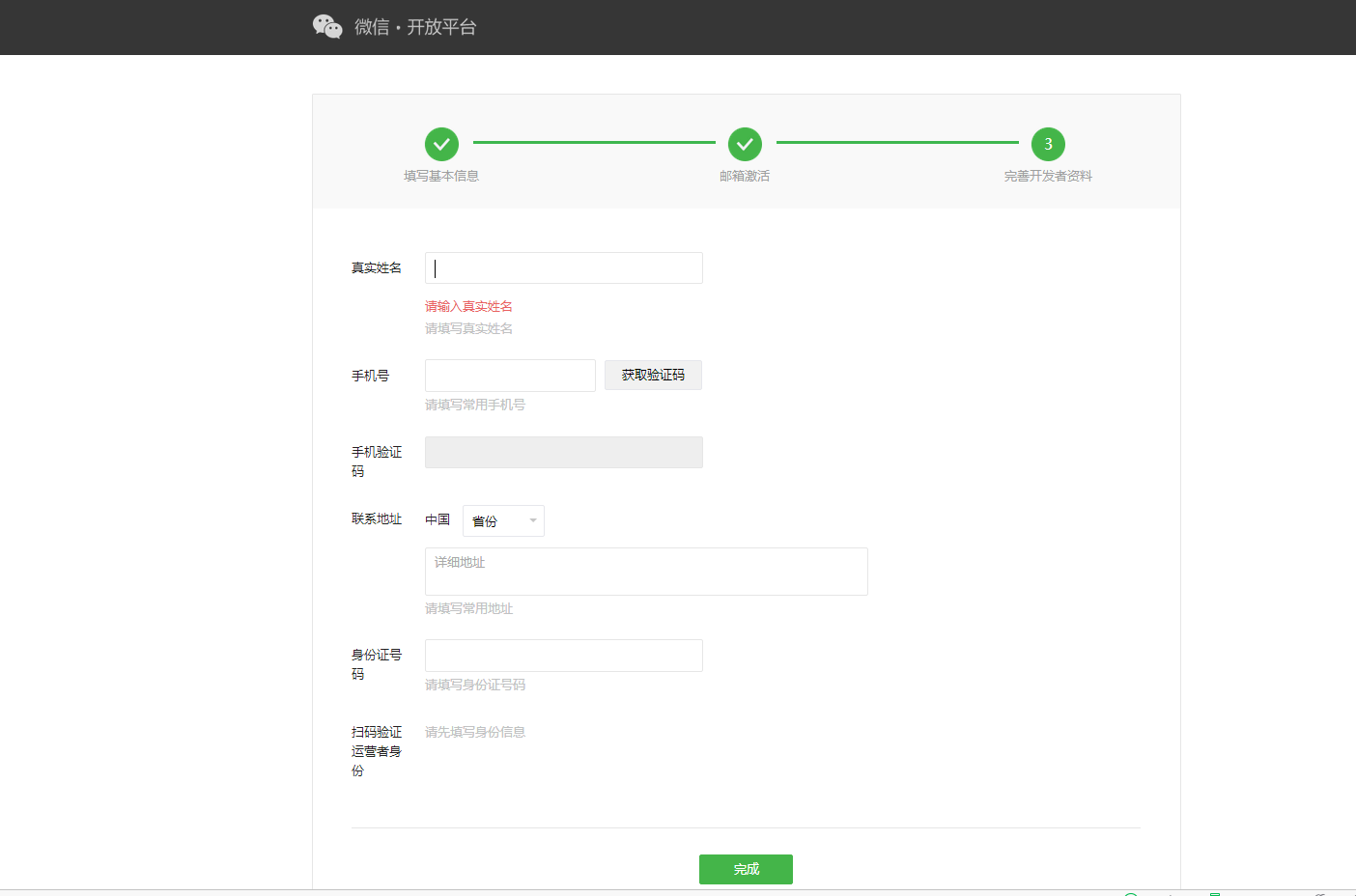Viewport: 1356px width, 896px height.
Task: Click the 完善开发者资料 step label
Action: point(1048,176)
